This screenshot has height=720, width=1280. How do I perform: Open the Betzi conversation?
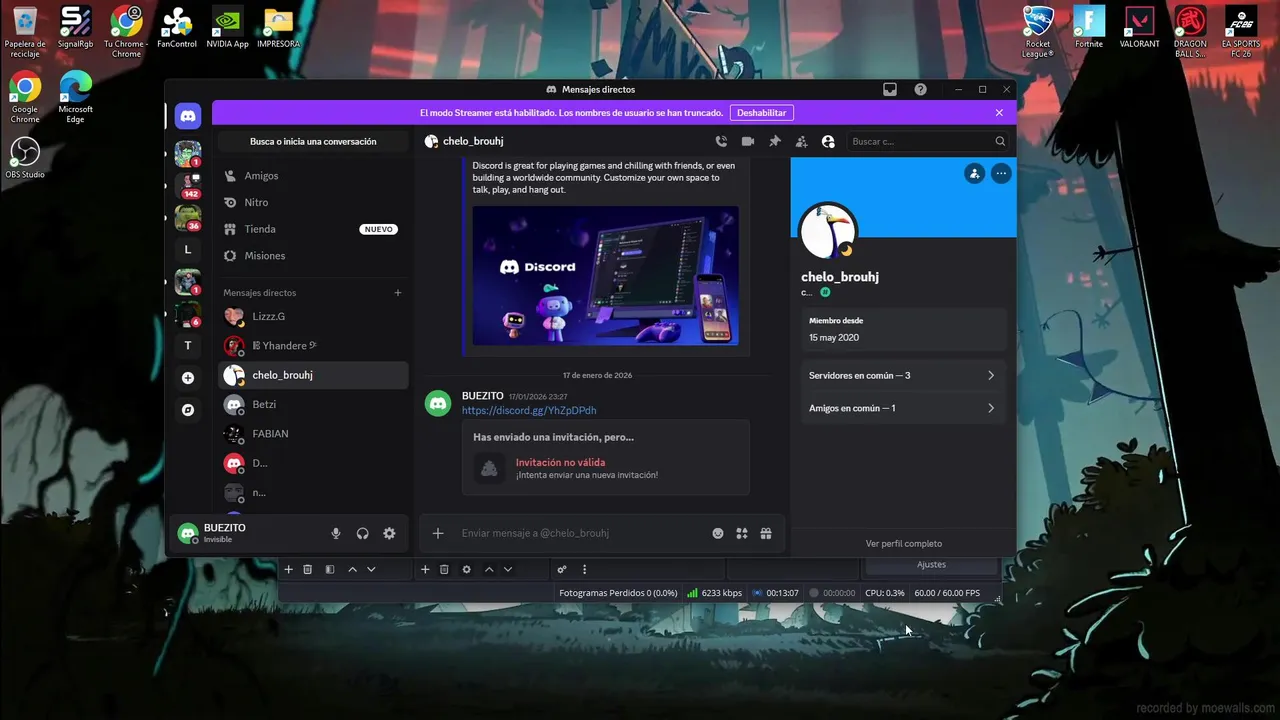(313, 405)
